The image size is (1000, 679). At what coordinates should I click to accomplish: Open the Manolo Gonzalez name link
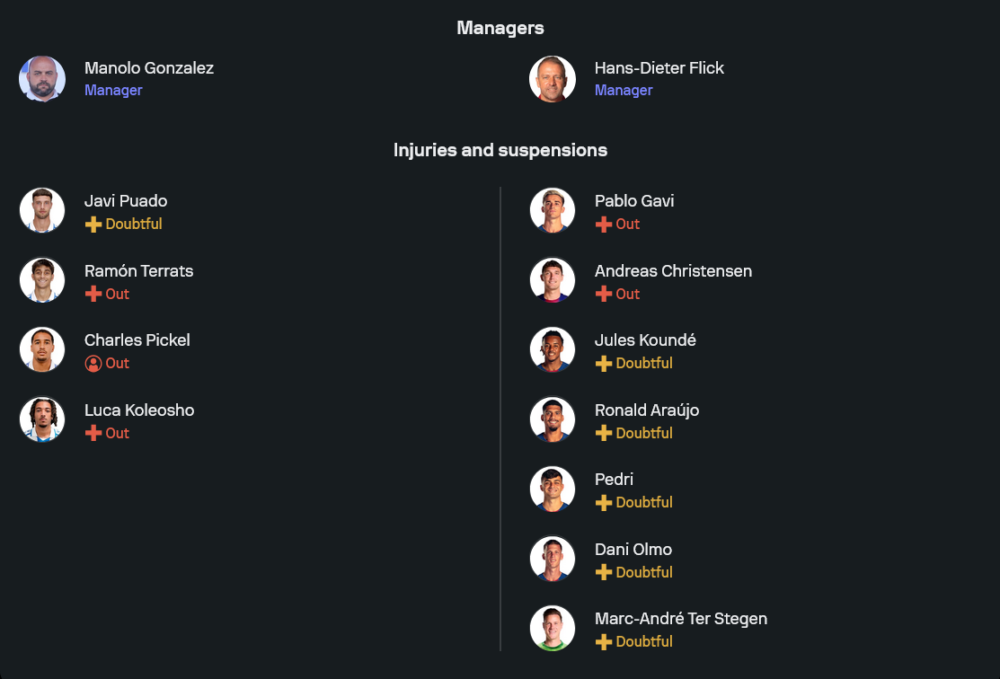click(x=149, y=68)
